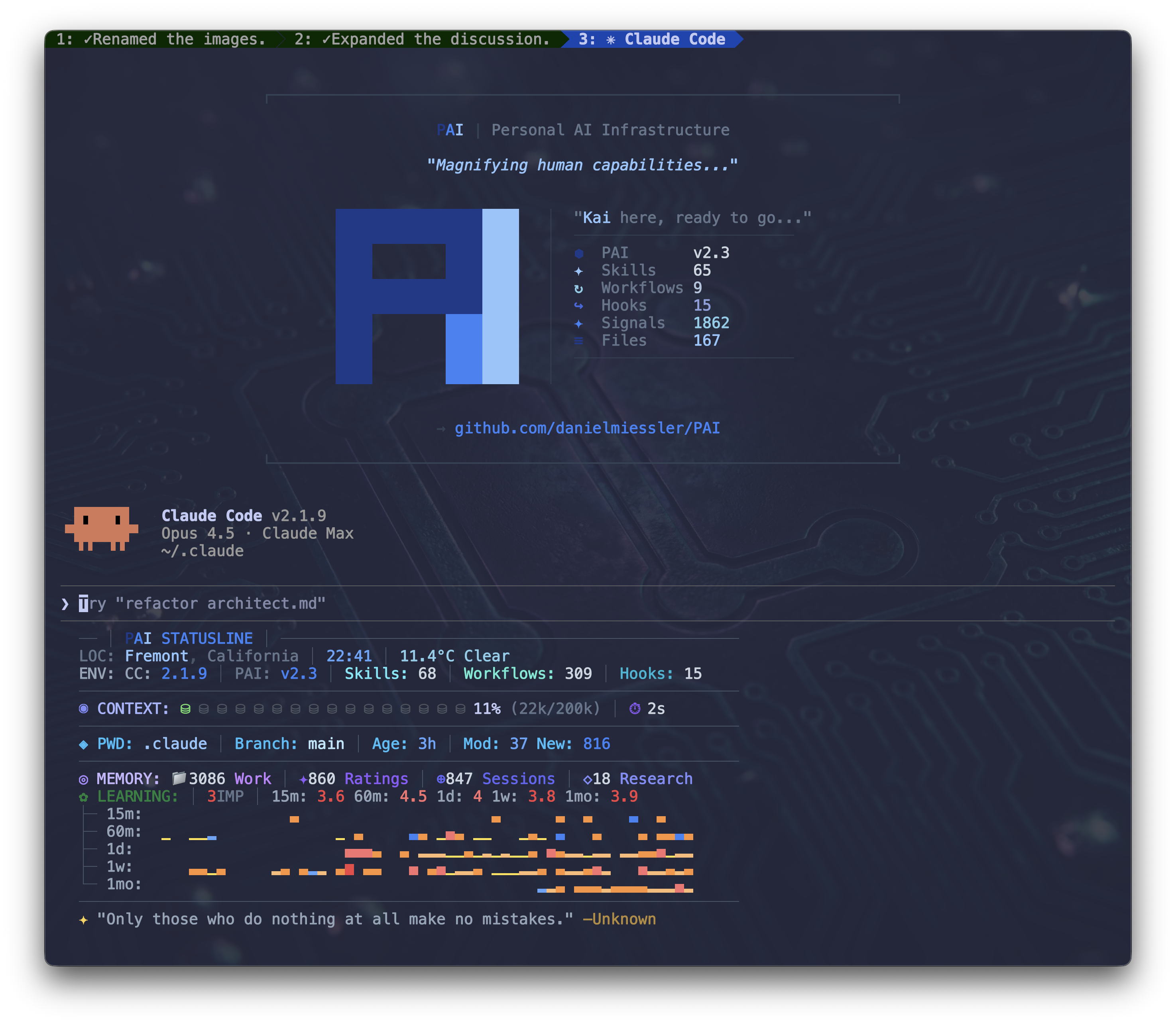The image size is (1176, 1025).
Task: Focus the prompt input with "refactor architect.md" hint
Action: [587, 603]
